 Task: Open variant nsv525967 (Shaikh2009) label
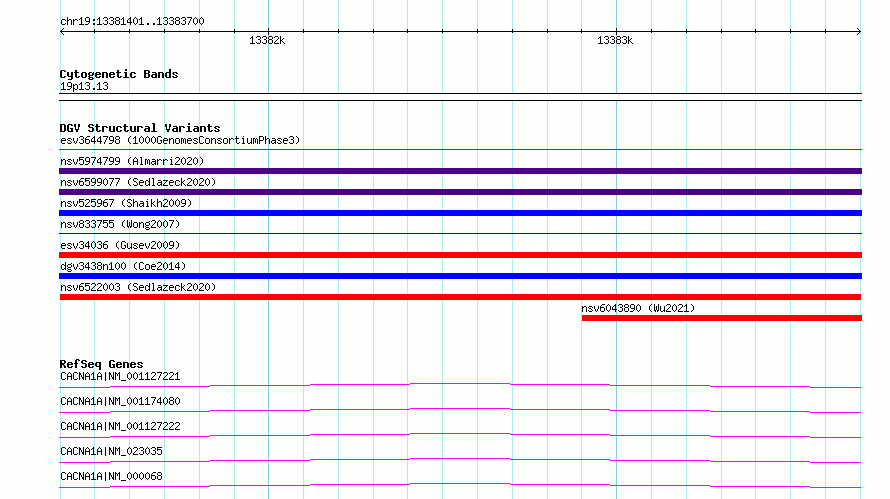pyautogui.click(x=126, y=203)
